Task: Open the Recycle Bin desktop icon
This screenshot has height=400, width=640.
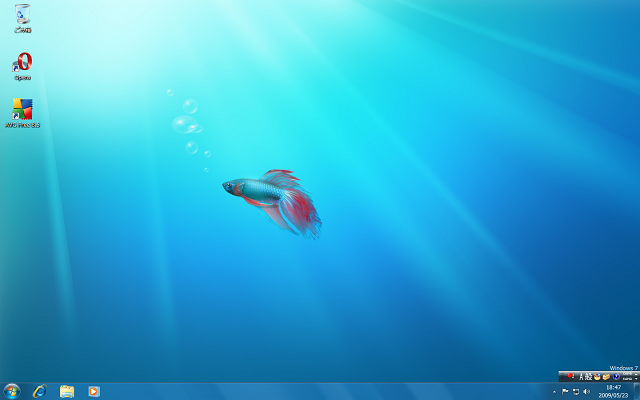Action: (x=22, y=18)
